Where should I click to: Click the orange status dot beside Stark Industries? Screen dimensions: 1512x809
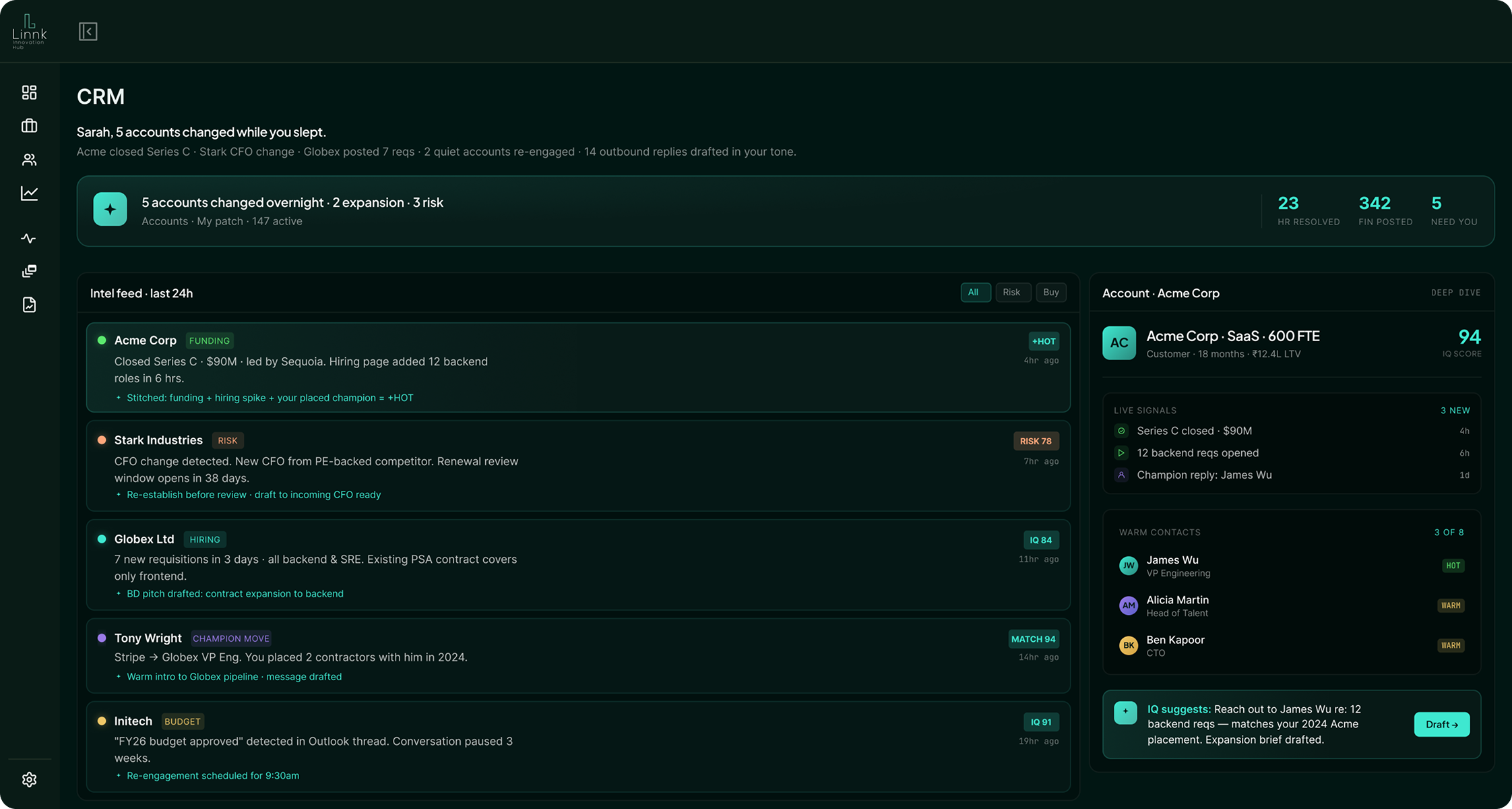pos(102,440)
